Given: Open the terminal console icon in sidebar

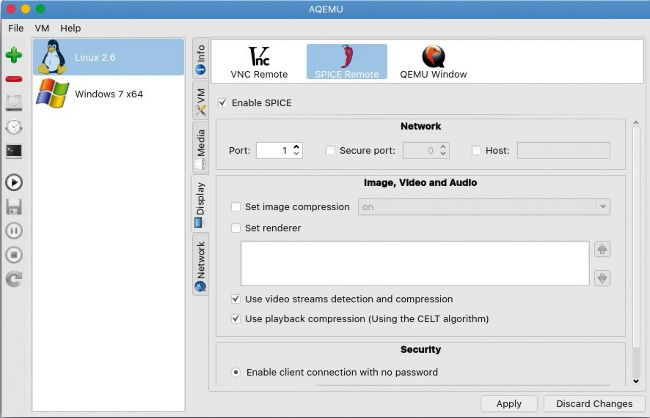Looking at the screenshot, I should (x=14, y=151).
